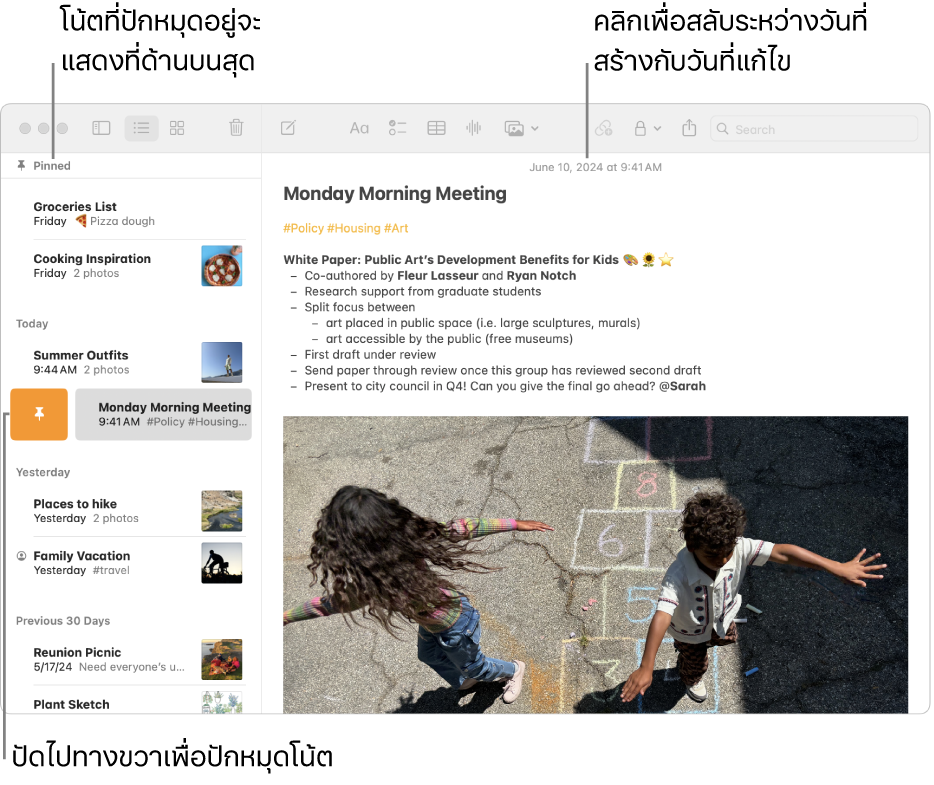Viewport: 934px width, 785px height.
Task: Expand the lock options chevron
Action: (x=658, y=128)
